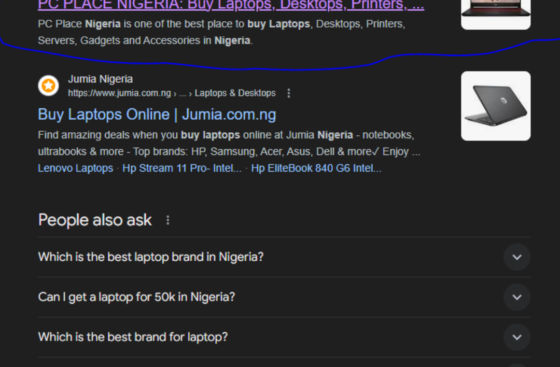
Task: Open the Hp EliteBook 840 G6 Intel sitelink
Action: point(316,168)
